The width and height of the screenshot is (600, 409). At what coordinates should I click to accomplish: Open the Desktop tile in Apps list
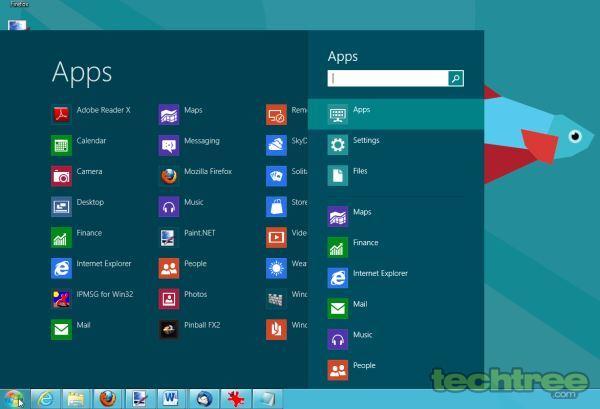point(61,207)
